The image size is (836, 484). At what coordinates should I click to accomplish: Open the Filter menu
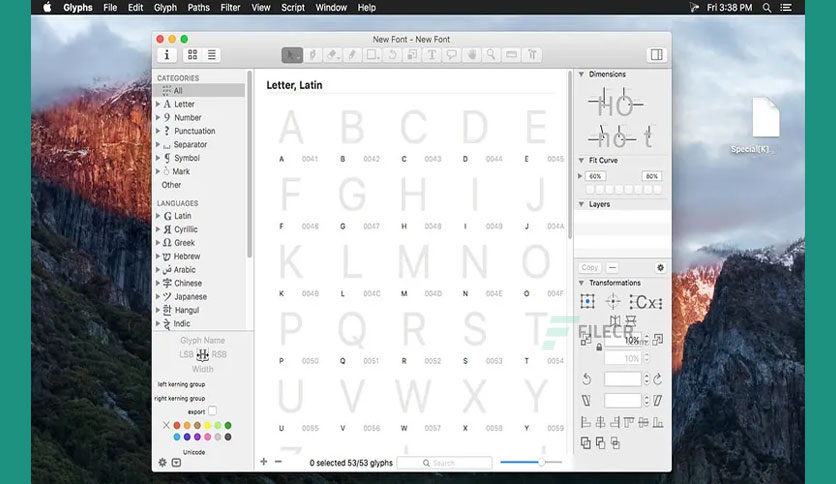pyautogui.click(x=230, y=7)
